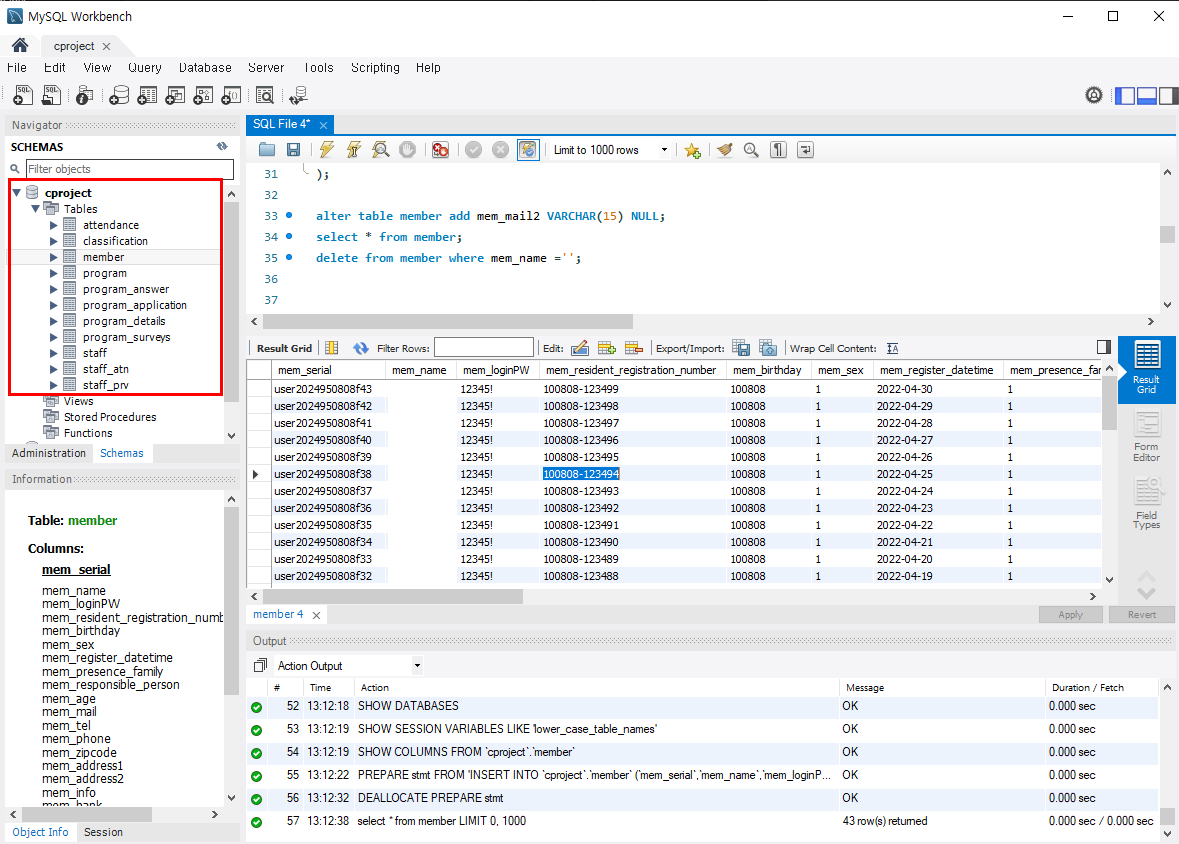The width and height of the screenshot is (1179, 844).
Task: Open the Database menu
Action: [x=205, y=68]
